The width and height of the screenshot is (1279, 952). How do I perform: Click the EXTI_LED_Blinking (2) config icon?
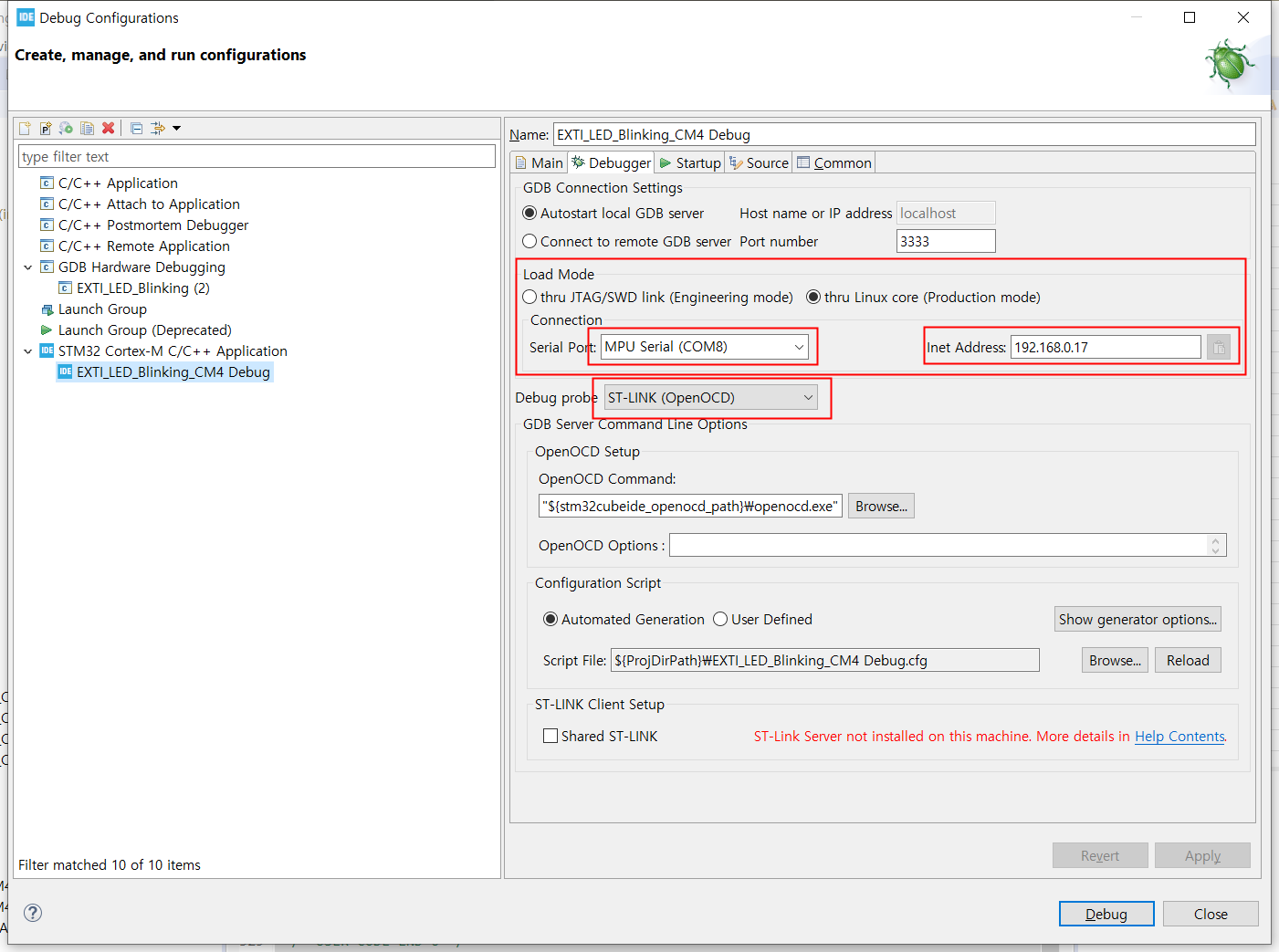click(65, 288)
